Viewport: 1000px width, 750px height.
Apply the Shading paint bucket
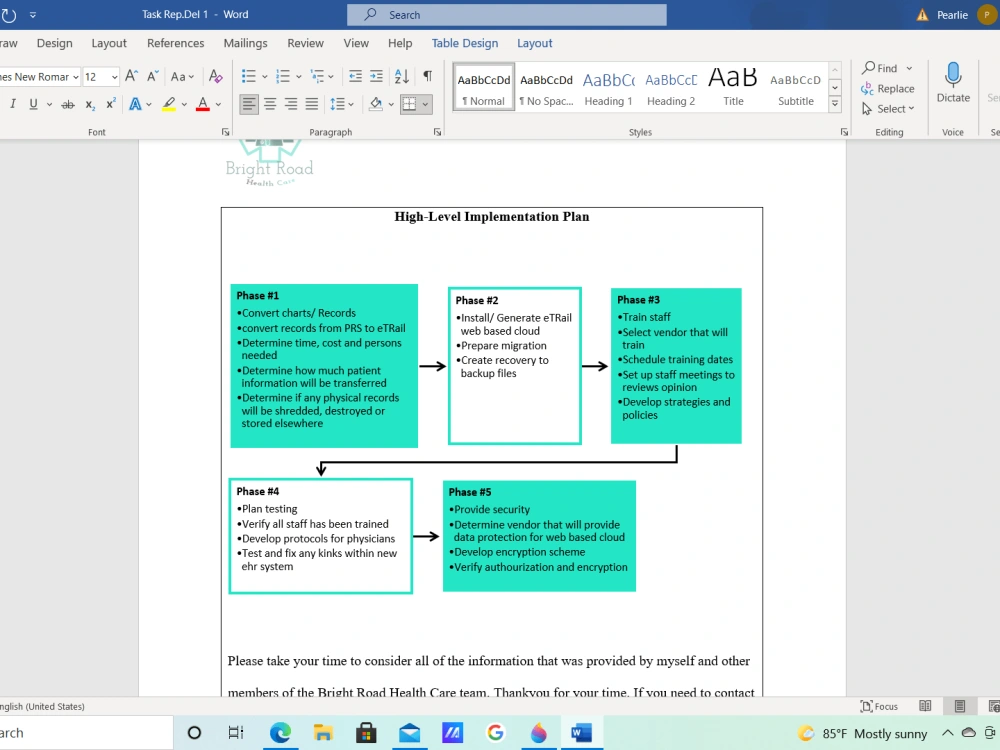point(376,104)
